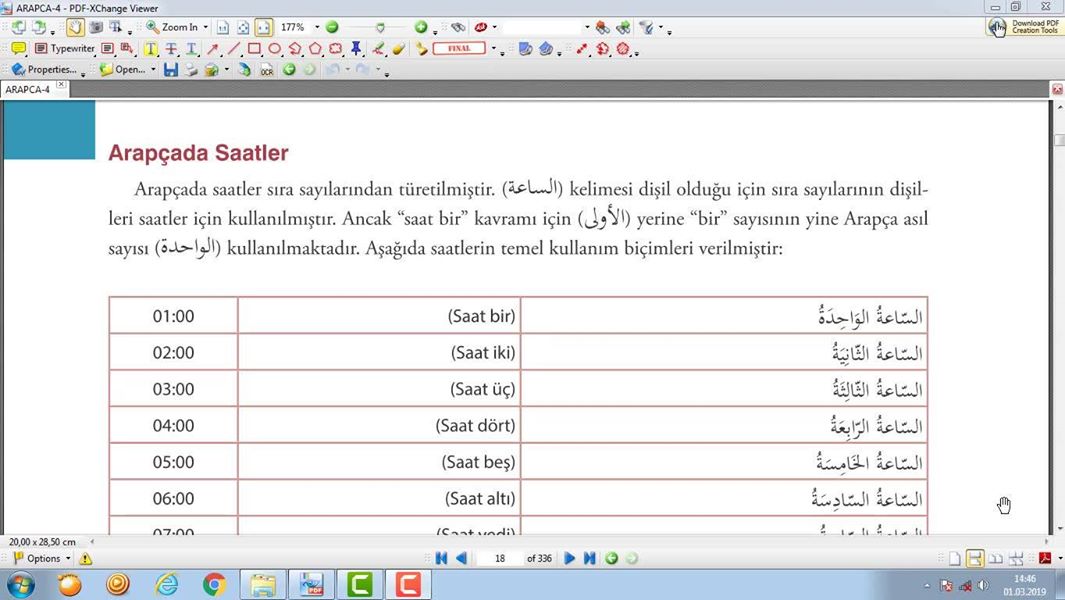Select the Text Box tool

(x=107, y=48)
